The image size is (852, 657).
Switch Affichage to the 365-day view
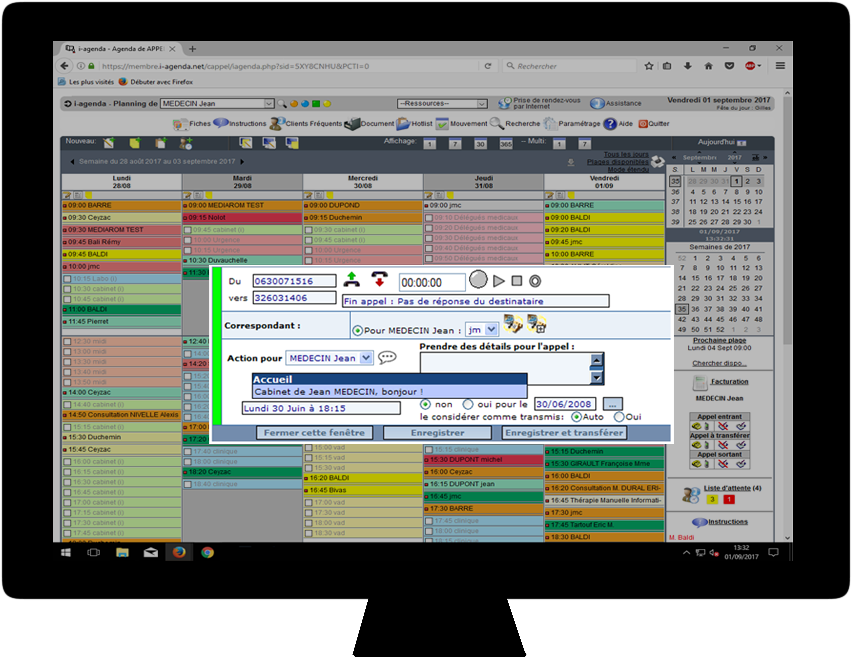pyautogui.click(x=506, y=144)
